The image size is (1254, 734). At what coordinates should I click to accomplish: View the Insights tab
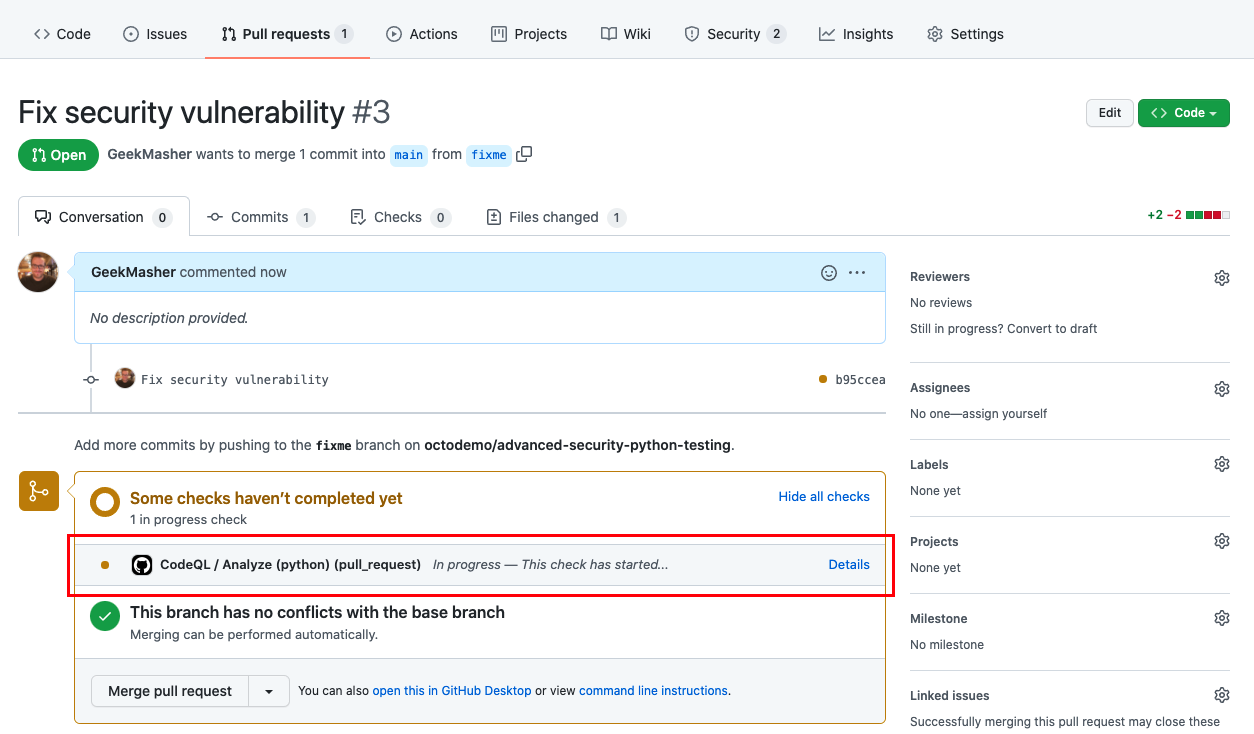(855, 34)
